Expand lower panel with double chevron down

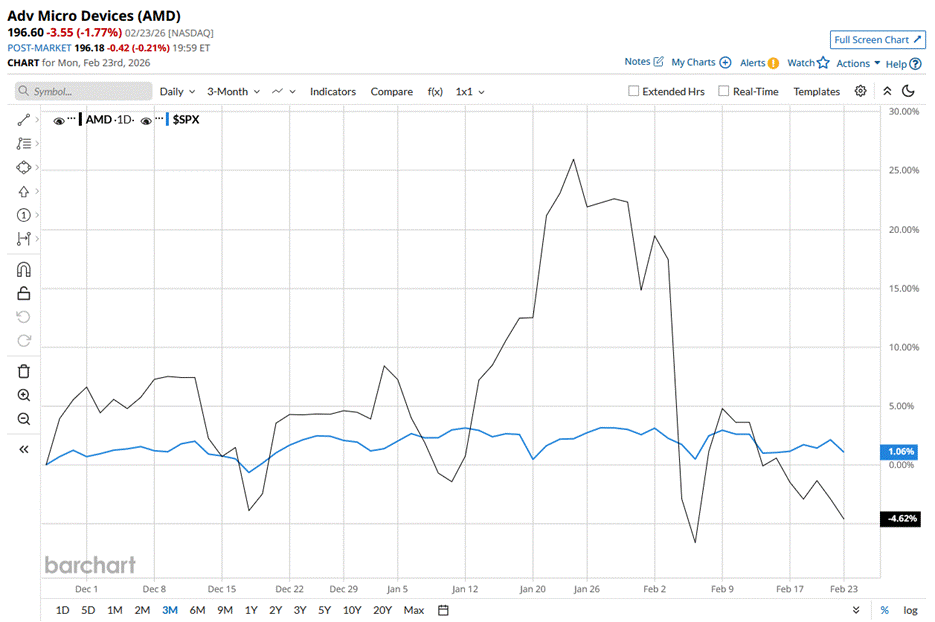tap(856, 610)
